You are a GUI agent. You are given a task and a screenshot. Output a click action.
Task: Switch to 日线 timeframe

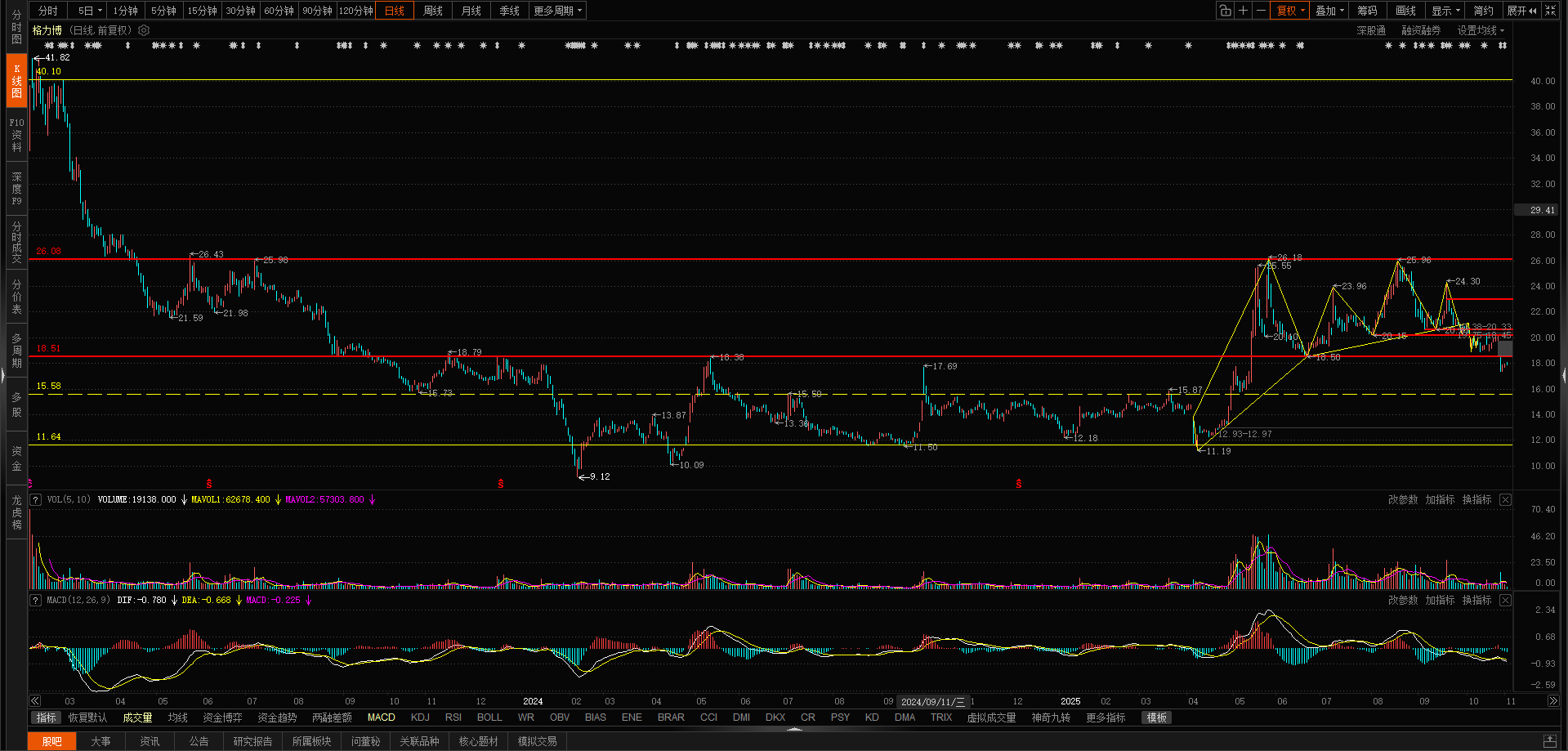pos(395,11)
